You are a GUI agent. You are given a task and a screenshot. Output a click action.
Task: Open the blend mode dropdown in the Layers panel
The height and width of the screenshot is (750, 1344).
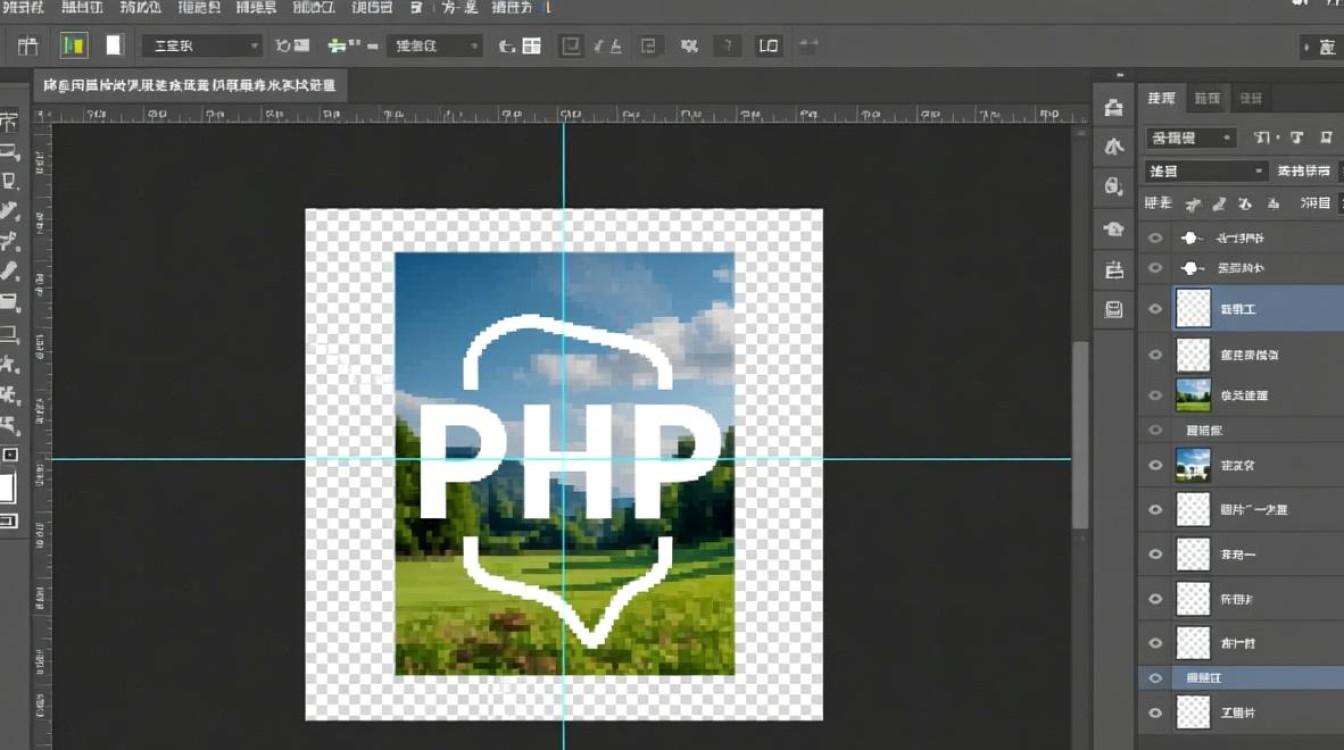click(x=1205, y=171)
